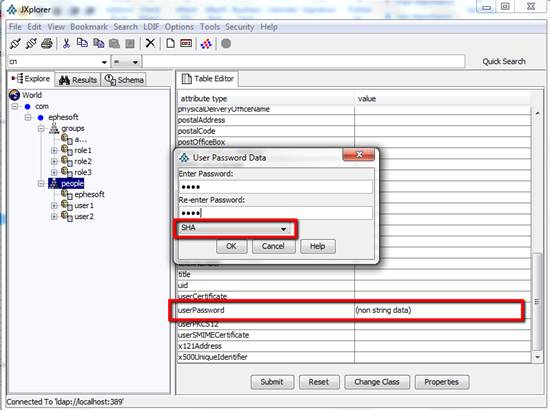Click the Reset button
Viewport: 550px width, 410px height.
(319, 382)
